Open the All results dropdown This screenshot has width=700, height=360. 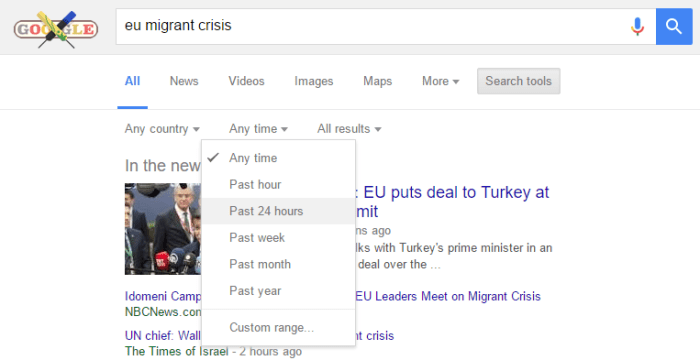point(349,129)
